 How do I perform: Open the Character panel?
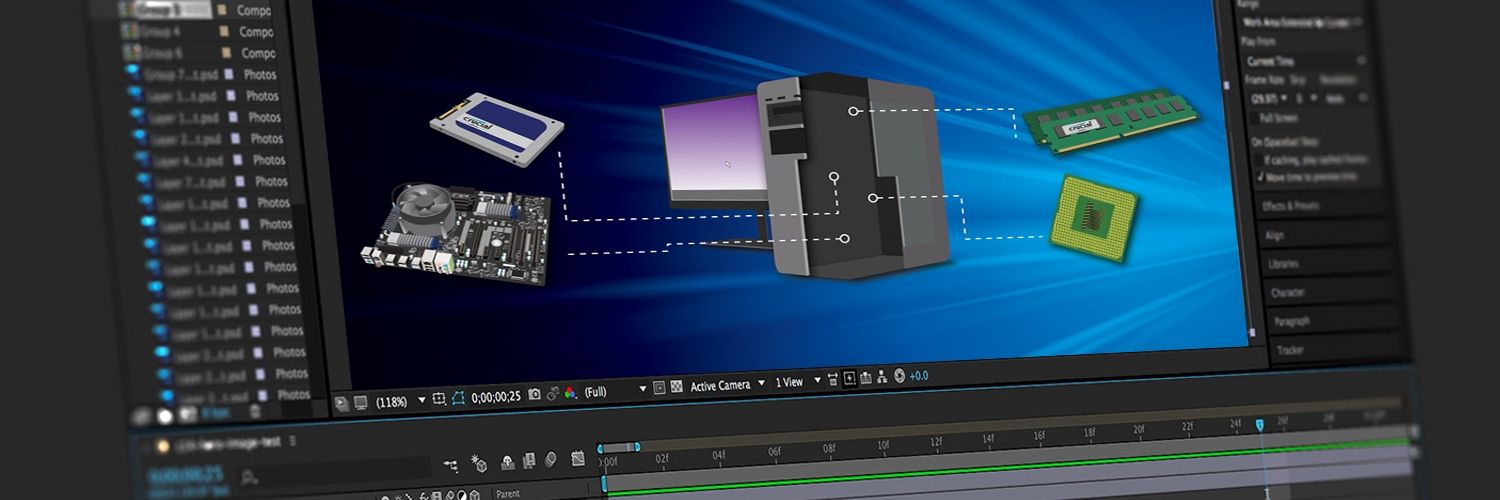click(1287, 293)
